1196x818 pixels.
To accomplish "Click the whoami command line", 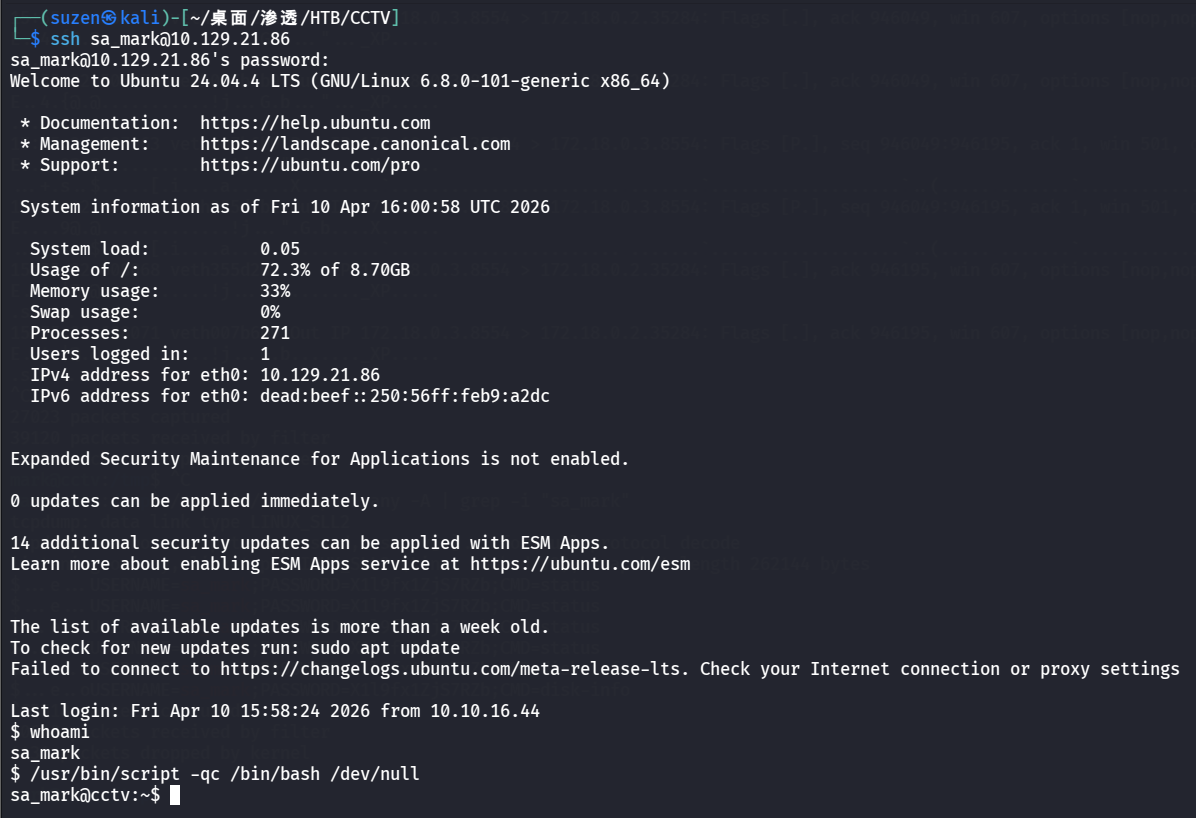I will pyautogui.click(x=59, y=732).
